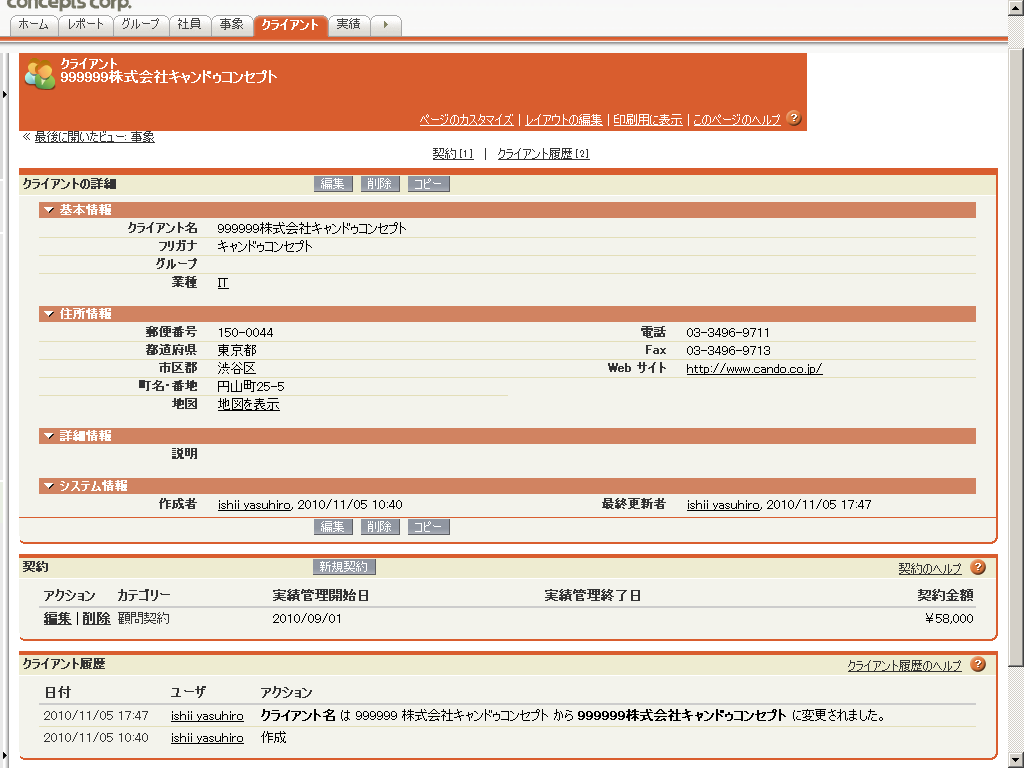Click the vertical scrollbar up arrow
Screen dimensions: 1024x768
pos(1015,6)
